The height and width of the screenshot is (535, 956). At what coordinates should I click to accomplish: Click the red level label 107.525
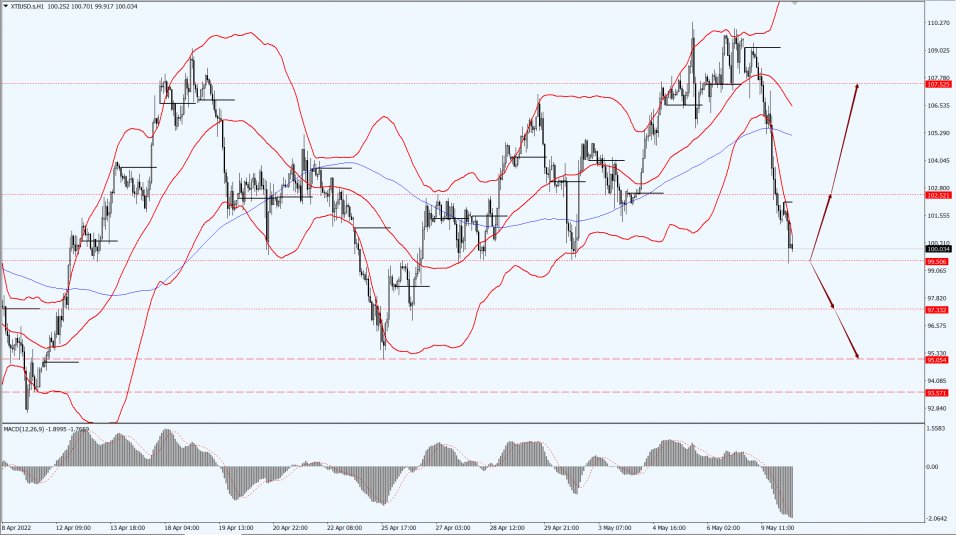pos(938,84)
